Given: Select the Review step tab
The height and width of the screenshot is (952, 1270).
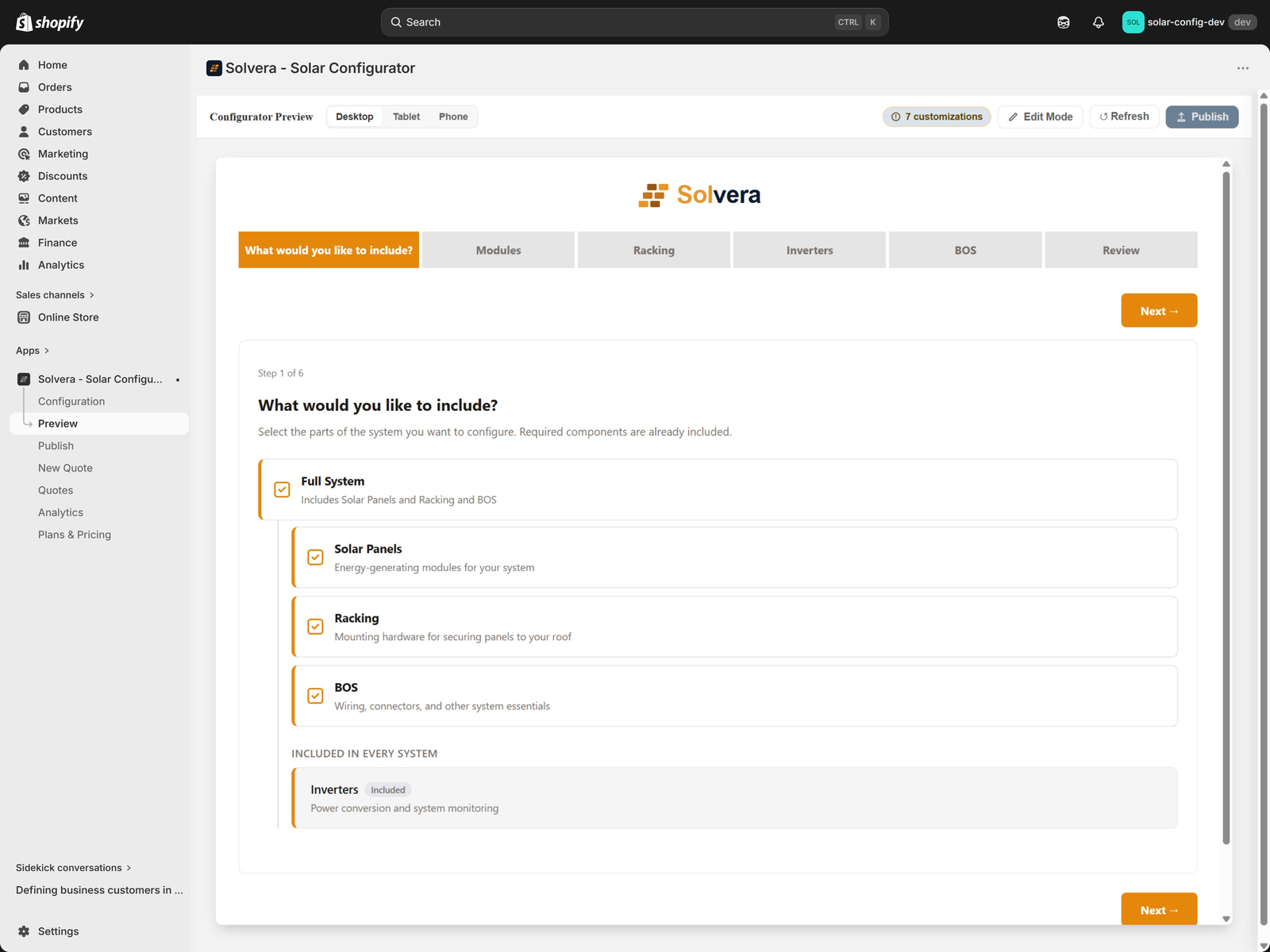Looking at the screenshot, I should pyautogui.click(x=1121, y=250).
